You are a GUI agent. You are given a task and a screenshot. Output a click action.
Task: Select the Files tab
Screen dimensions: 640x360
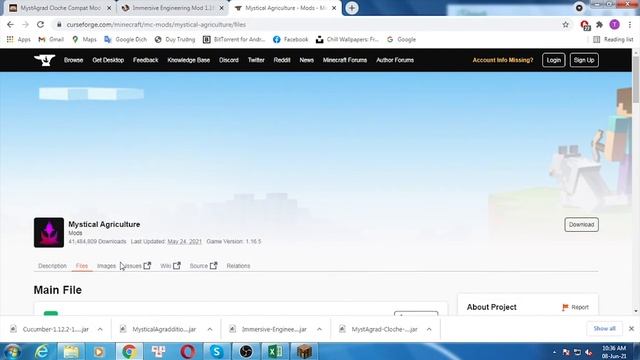click(82, 266)
